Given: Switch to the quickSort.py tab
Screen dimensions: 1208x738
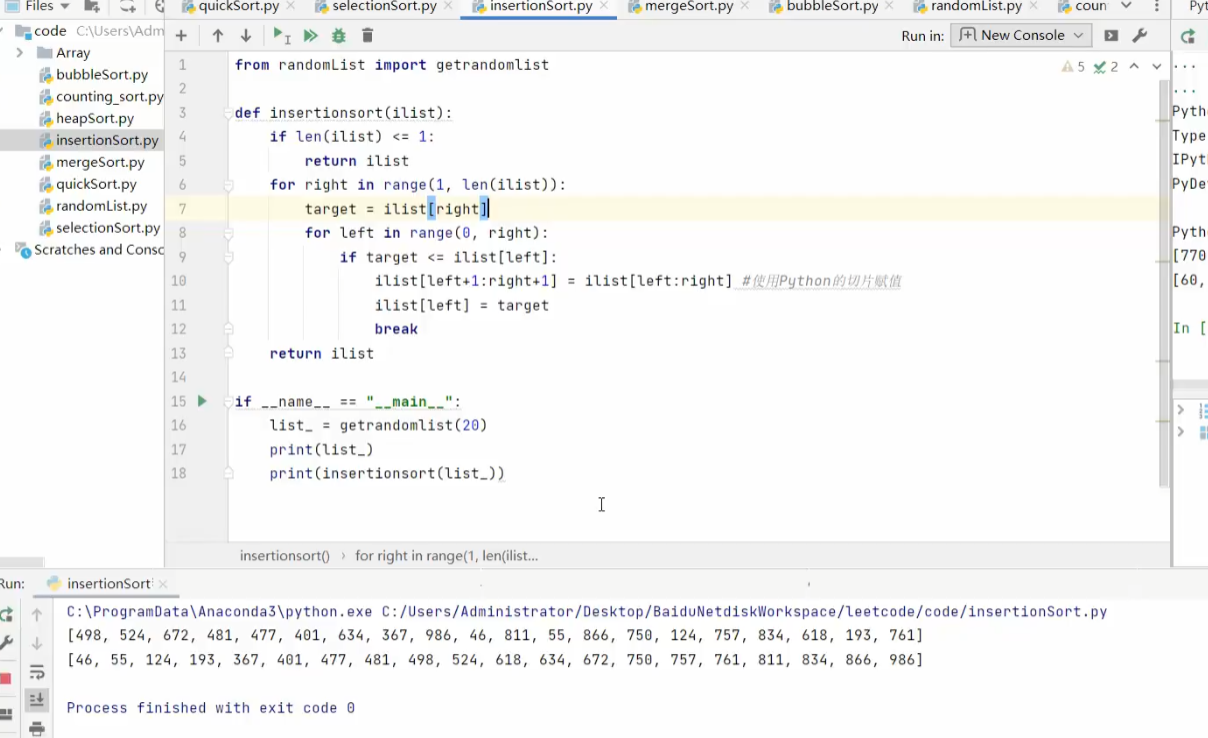Looking at the screenshot, I should point(238,7).
